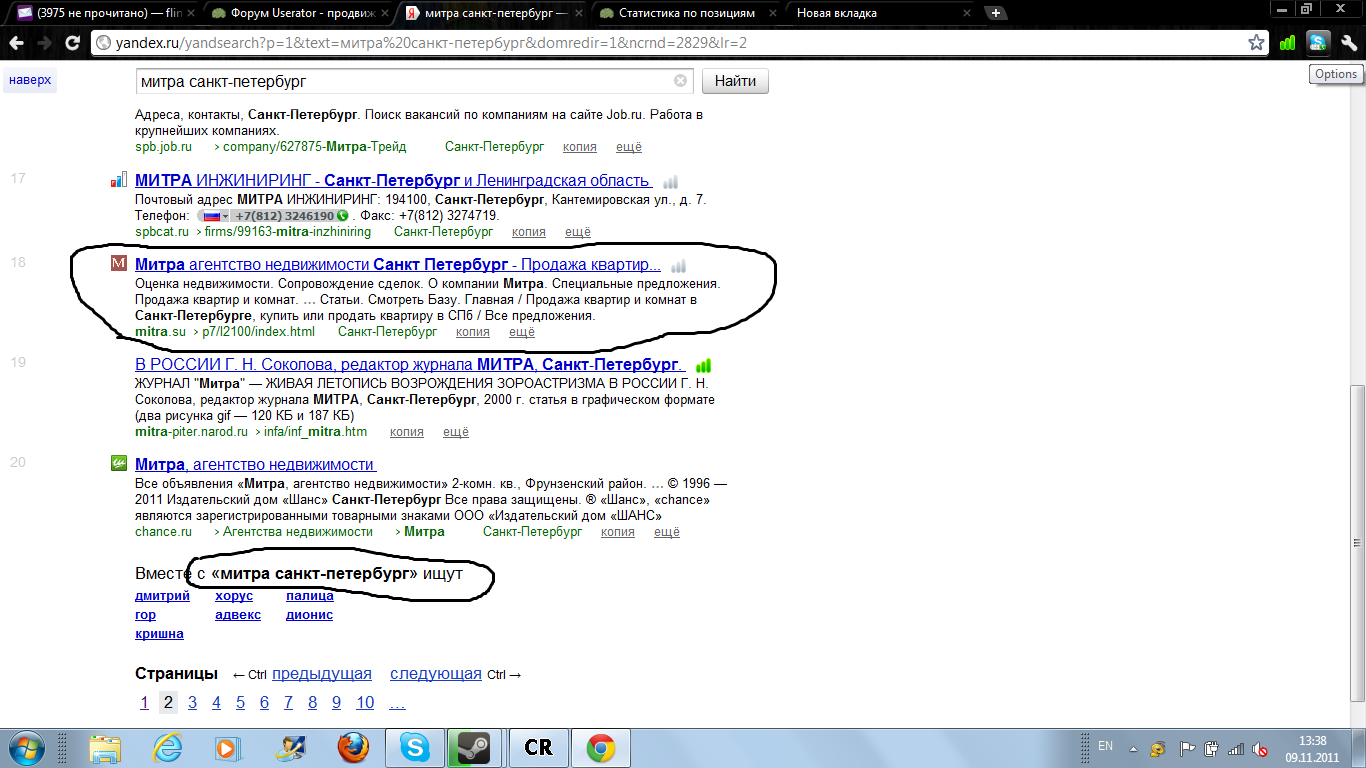
Task: Open the CR application in the taskbar
Action: pyautogui.click(x=539, y=747)
